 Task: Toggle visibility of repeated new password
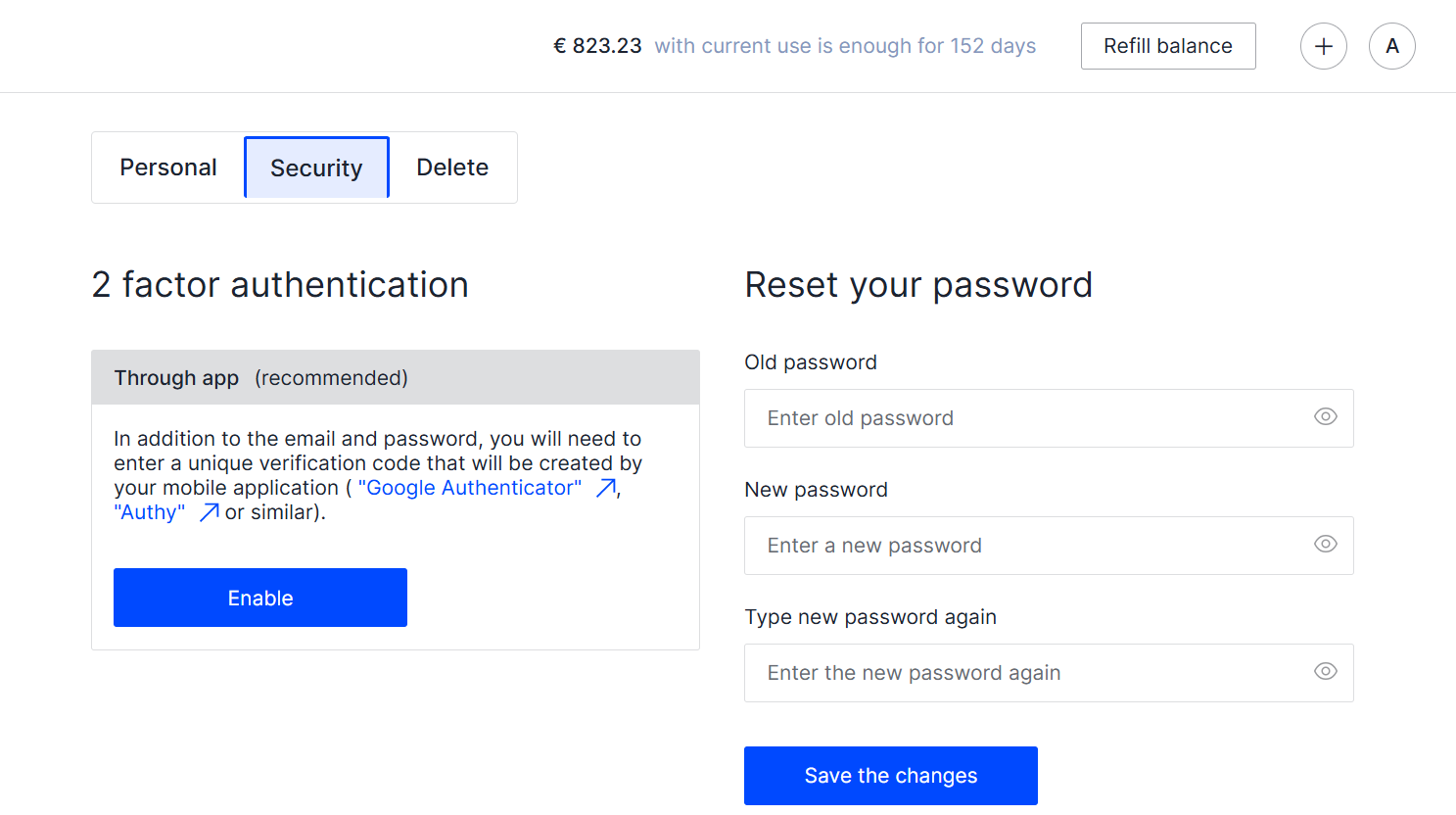click(x=1325, y=672)
